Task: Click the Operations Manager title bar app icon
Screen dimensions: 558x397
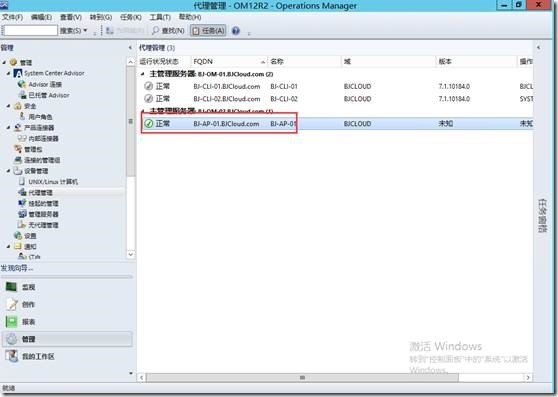Action: pyautogui.click(x=4, y=5)
